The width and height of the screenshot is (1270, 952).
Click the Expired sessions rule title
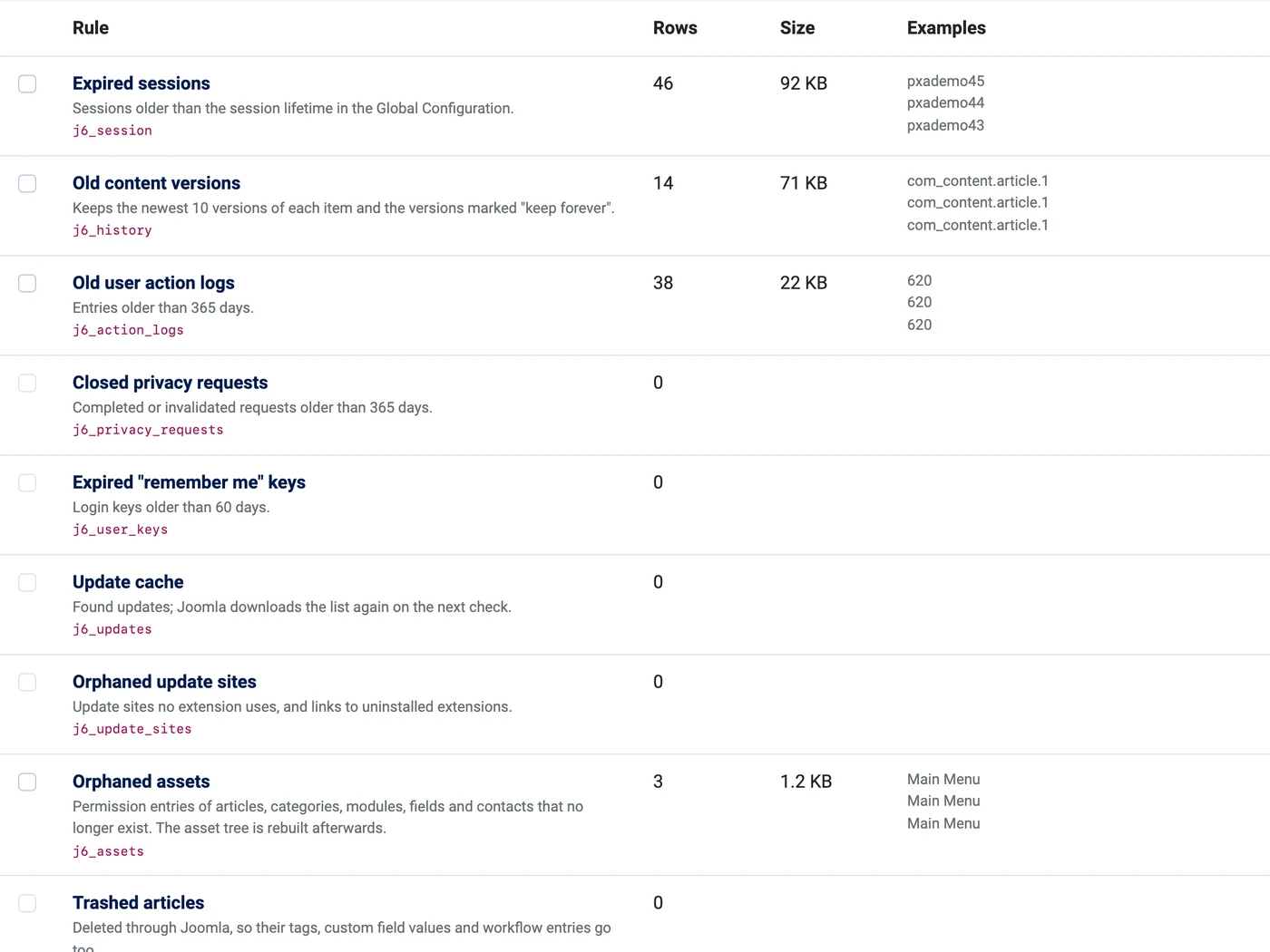(x=142, y=83)
